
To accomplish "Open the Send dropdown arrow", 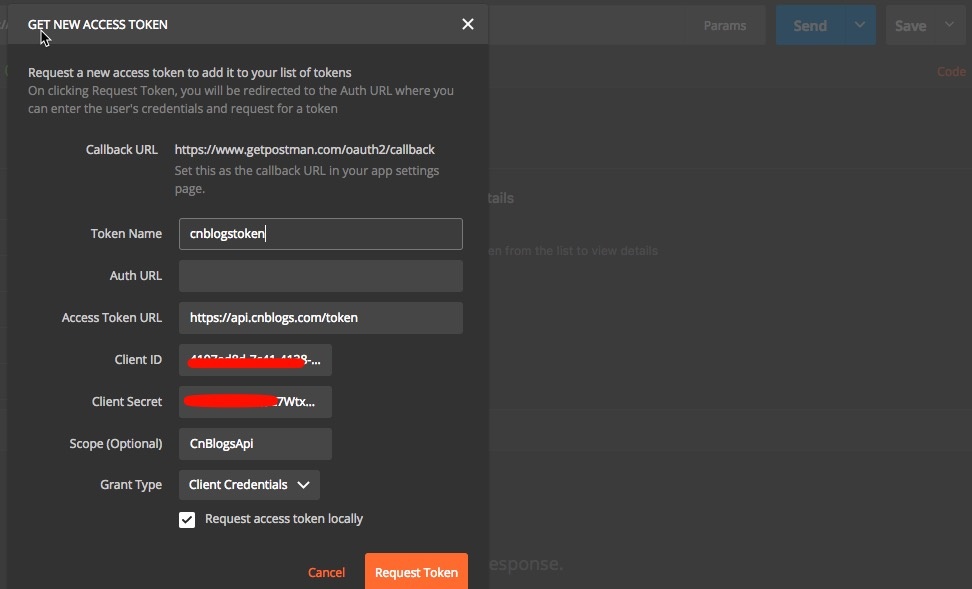I will (860, 25).
